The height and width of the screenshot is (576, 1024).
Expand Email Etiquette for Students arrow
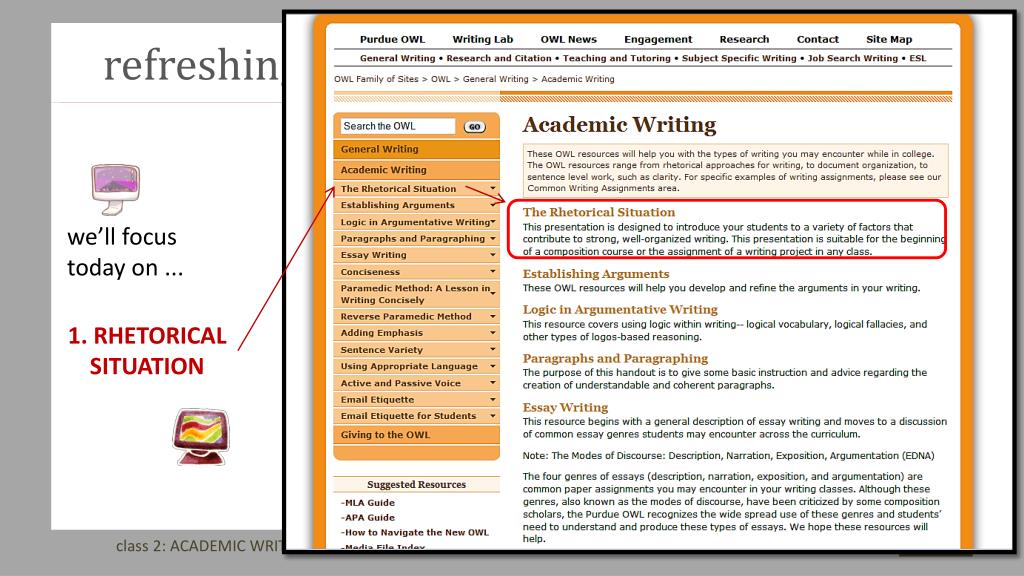point(493,416)
